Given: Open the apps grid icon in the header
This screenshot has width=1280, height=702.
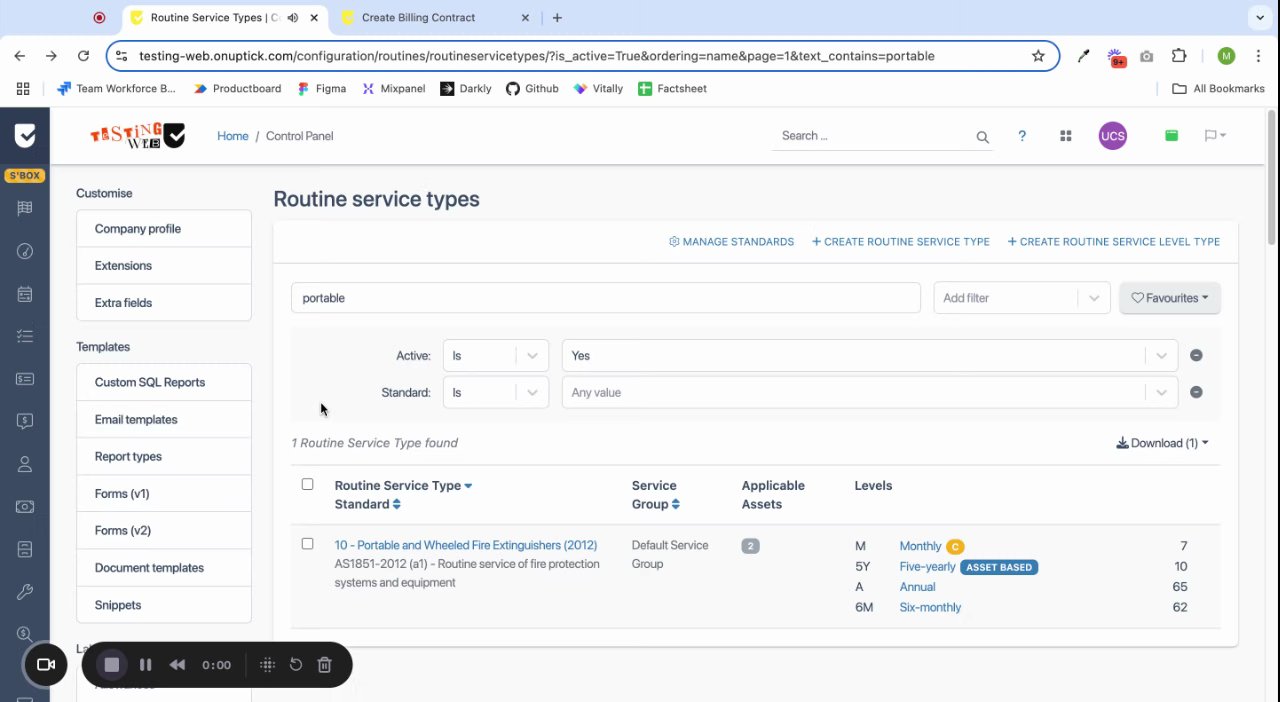Looking at the screenshot, I should [1066, 136].
